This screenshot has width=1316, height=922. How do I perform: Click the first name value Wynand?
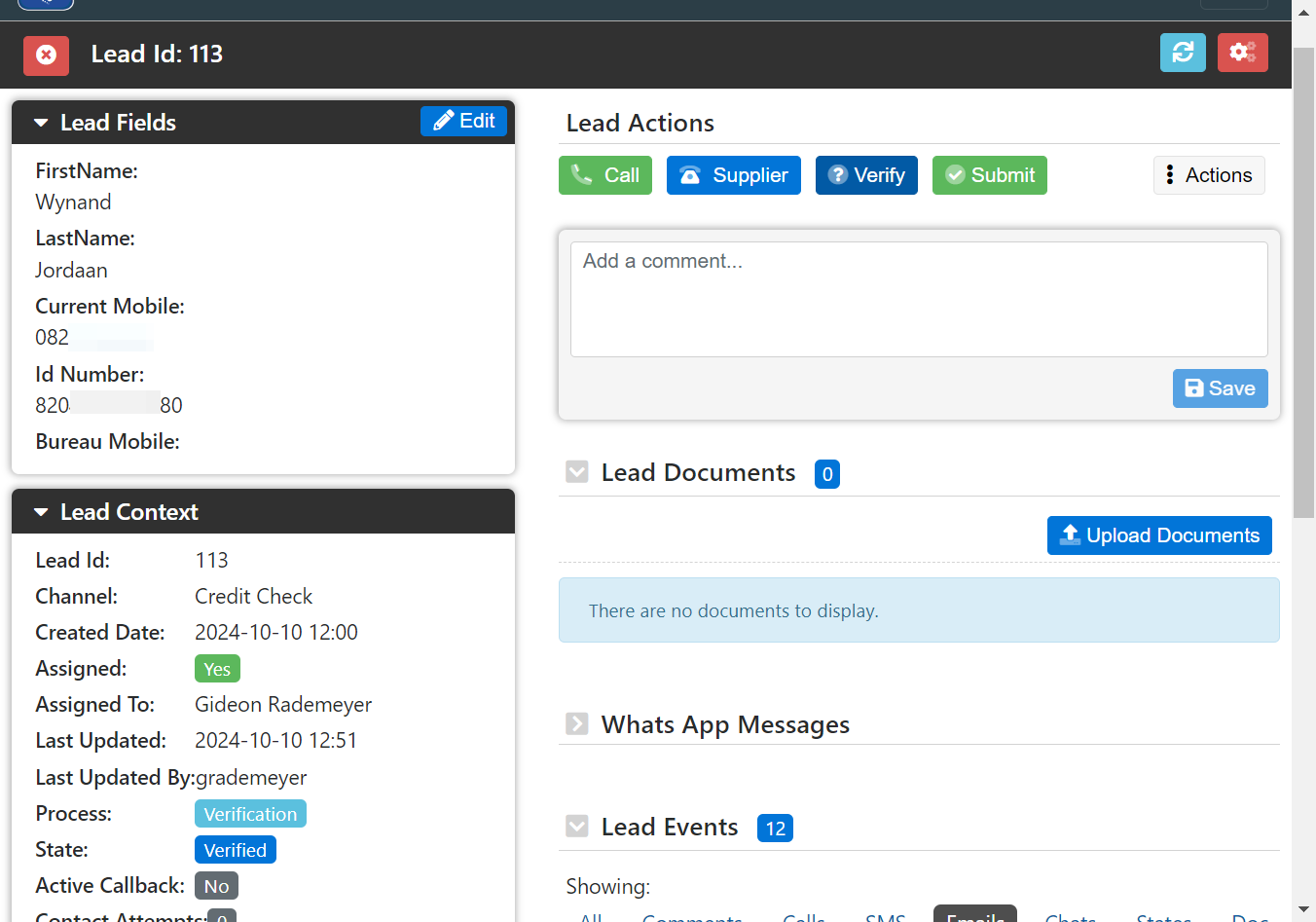point(73,203)
